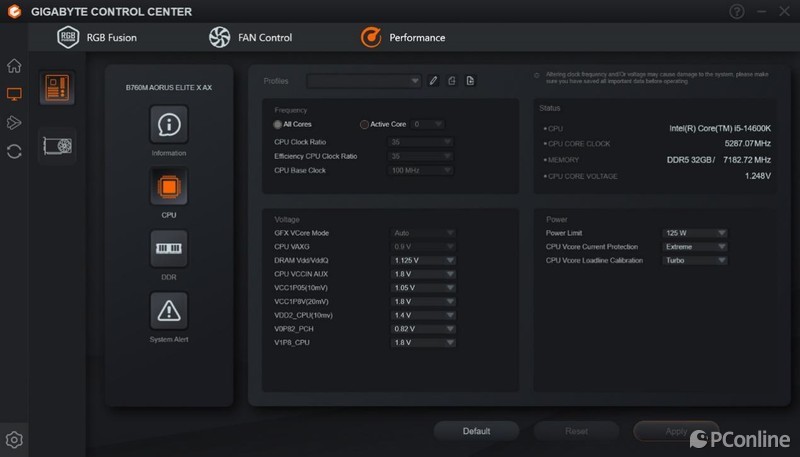Select the motherboard device thumbnail
The image size is (800, 457).
[57, 87]
